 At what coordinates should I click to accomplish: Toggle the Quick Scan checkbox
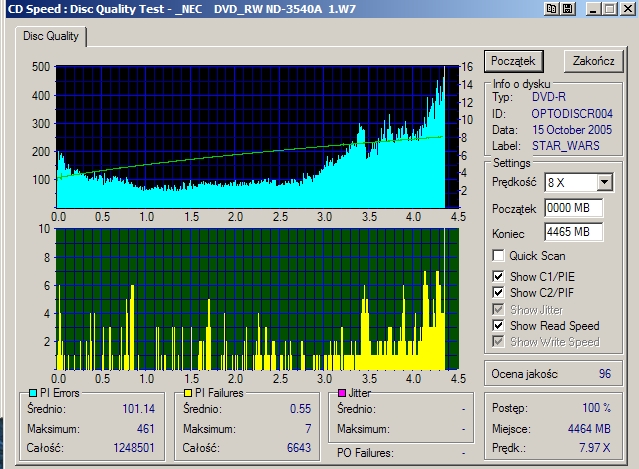click(x=498, y=255)
